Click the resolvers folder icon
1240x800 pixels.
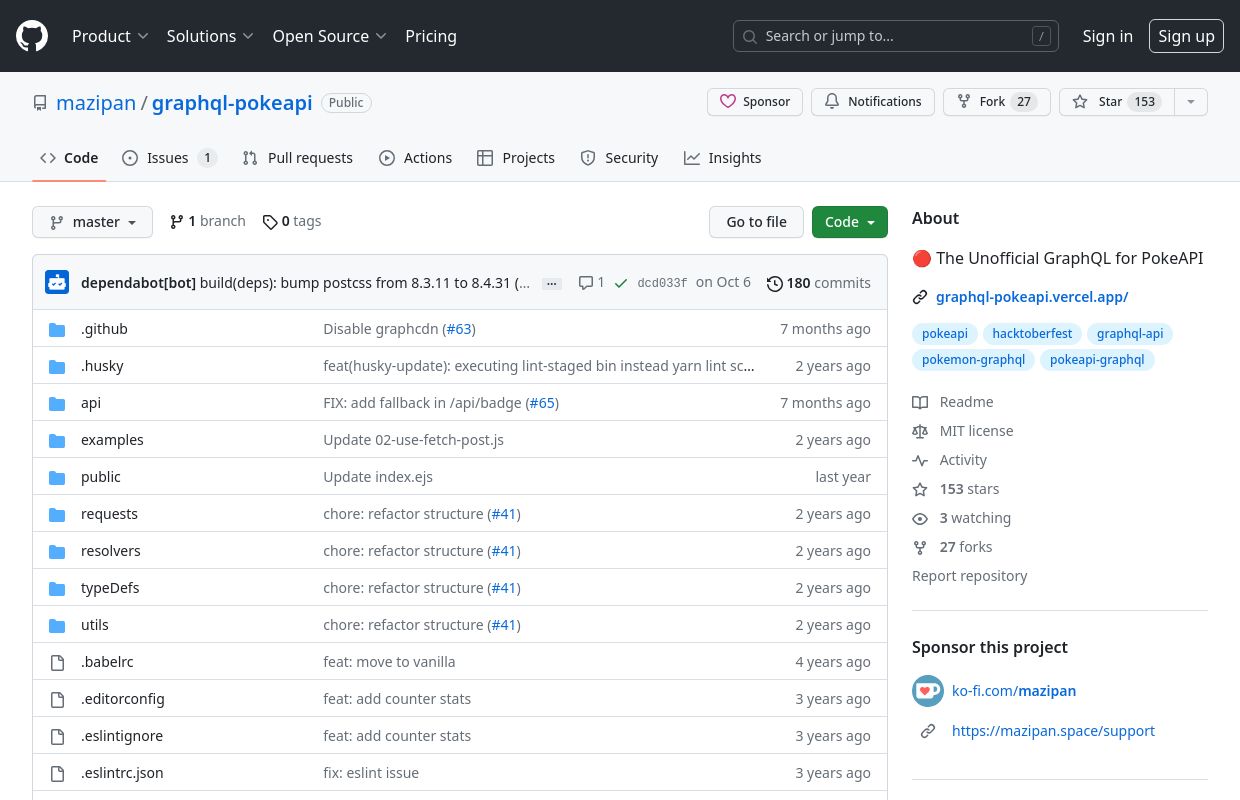coord(57,551)
